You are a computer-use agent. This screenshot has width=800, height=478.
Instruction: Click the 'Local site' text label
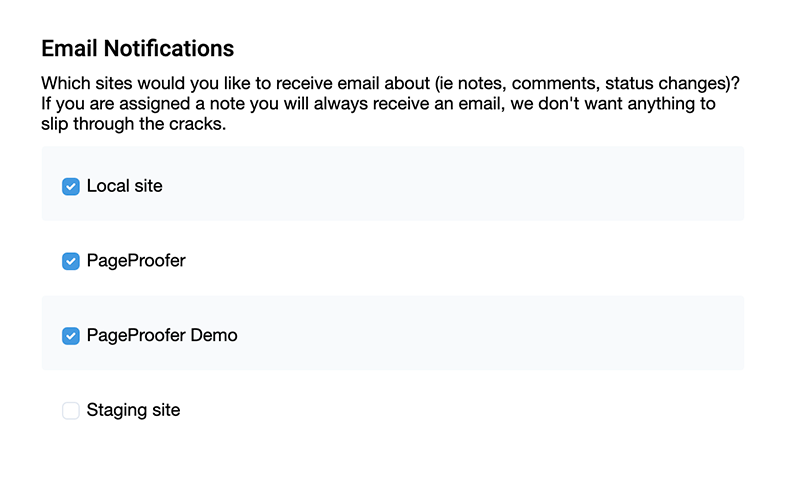(x=124, y=186)
